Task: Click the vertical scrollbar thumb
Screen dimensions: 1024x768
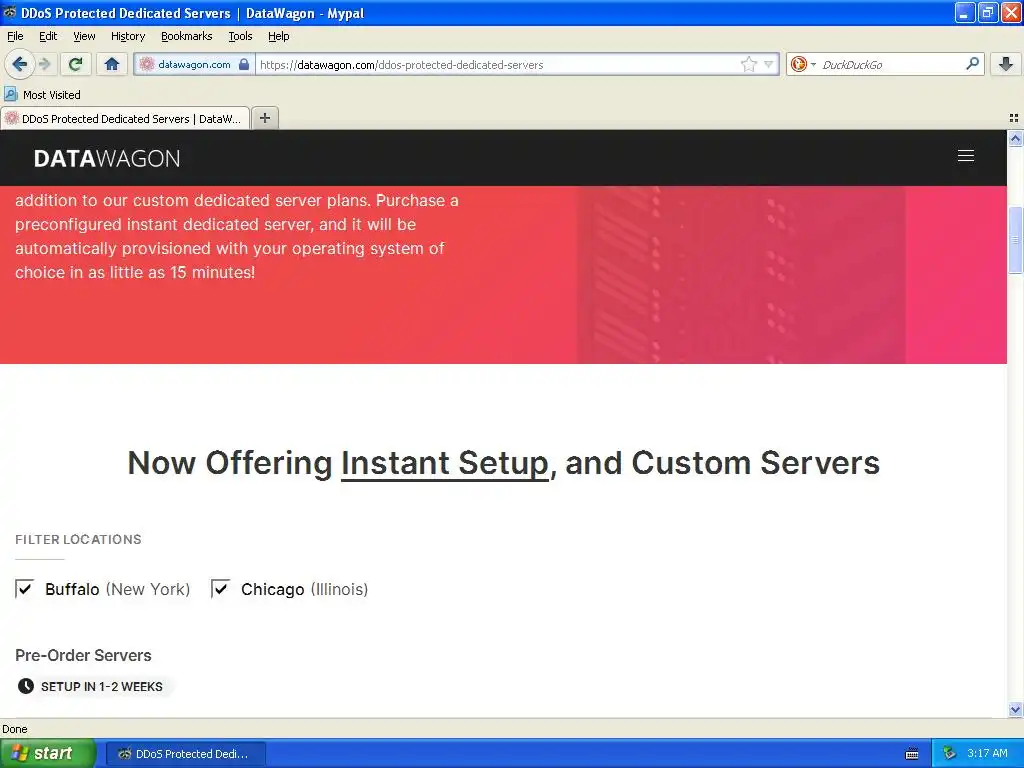Action: click(x=1015, y=240)
